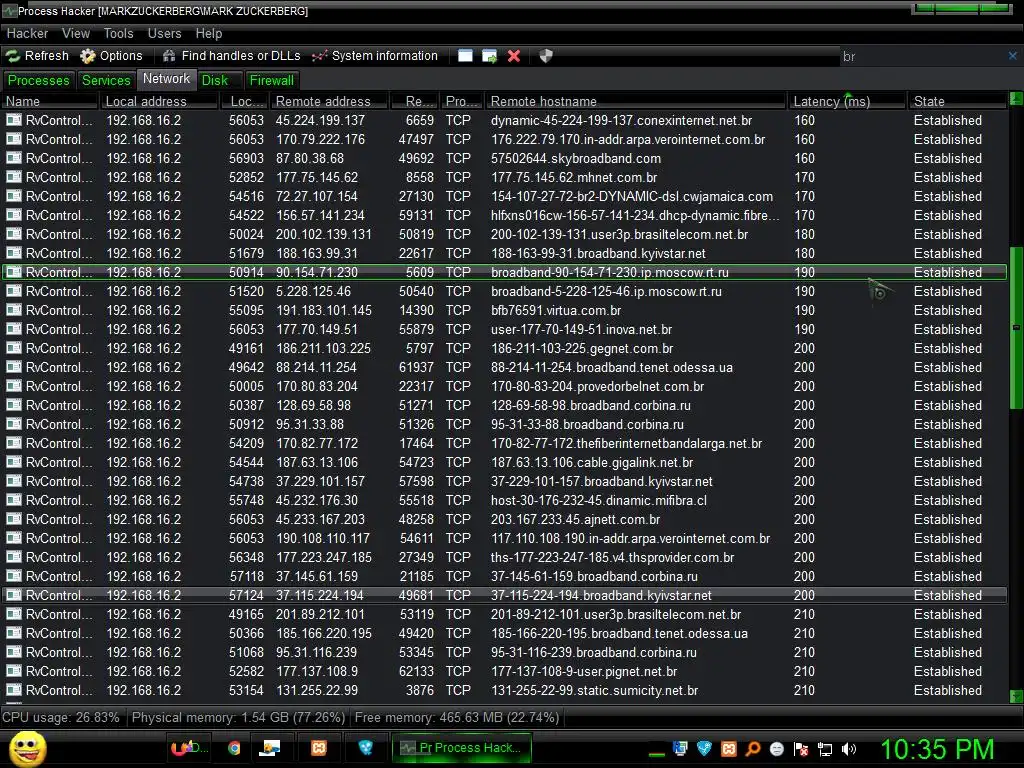Sort by the Latency (ms) column header
This screenshot has height=768, width=1024.
846,101
